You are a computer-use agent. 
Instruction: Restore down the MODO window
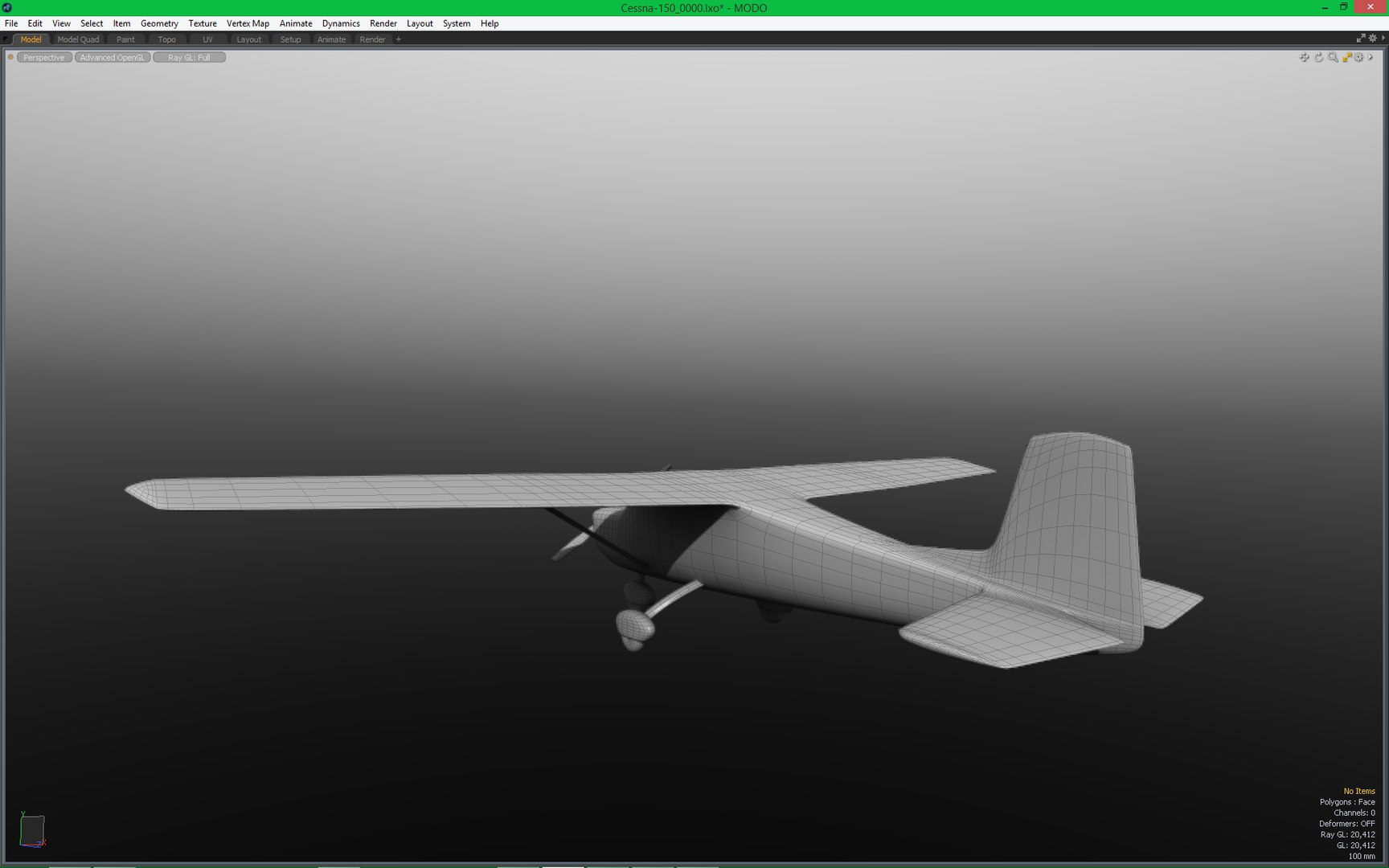pos(1343,7)
